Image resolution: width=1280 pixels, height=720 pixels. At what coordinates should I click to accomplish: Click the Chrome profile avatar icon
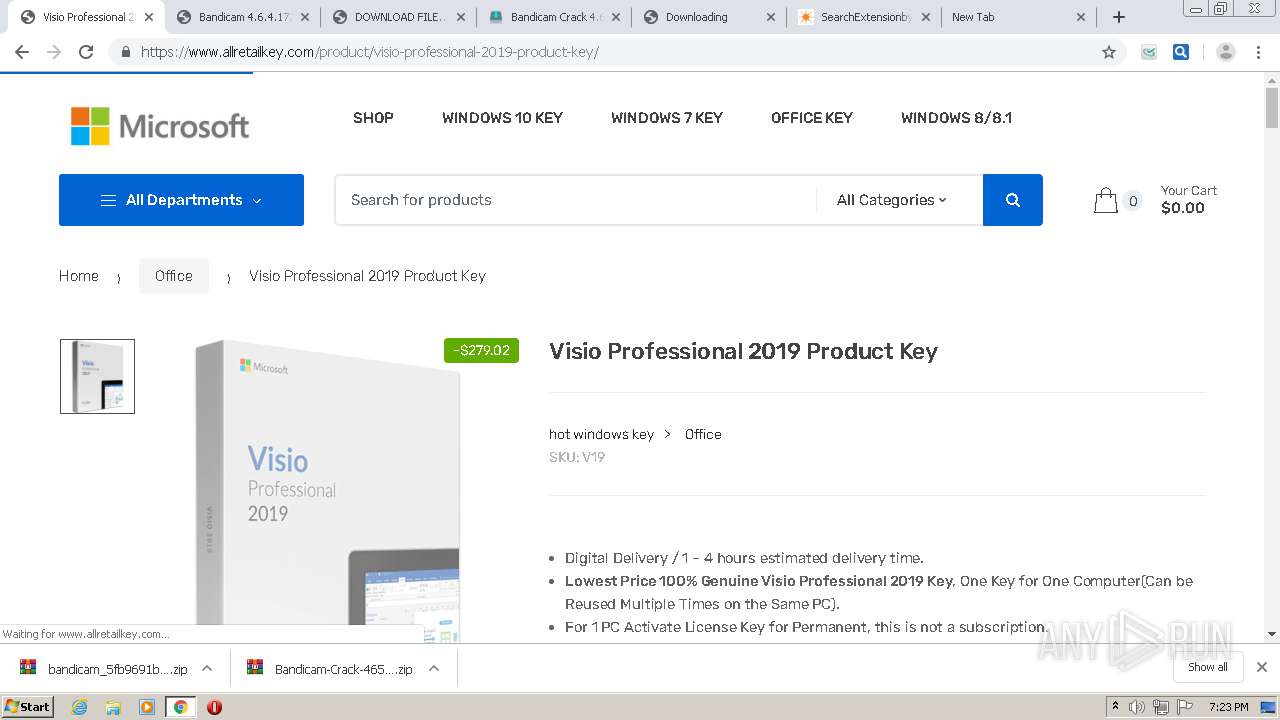(x=1225, y=52)
